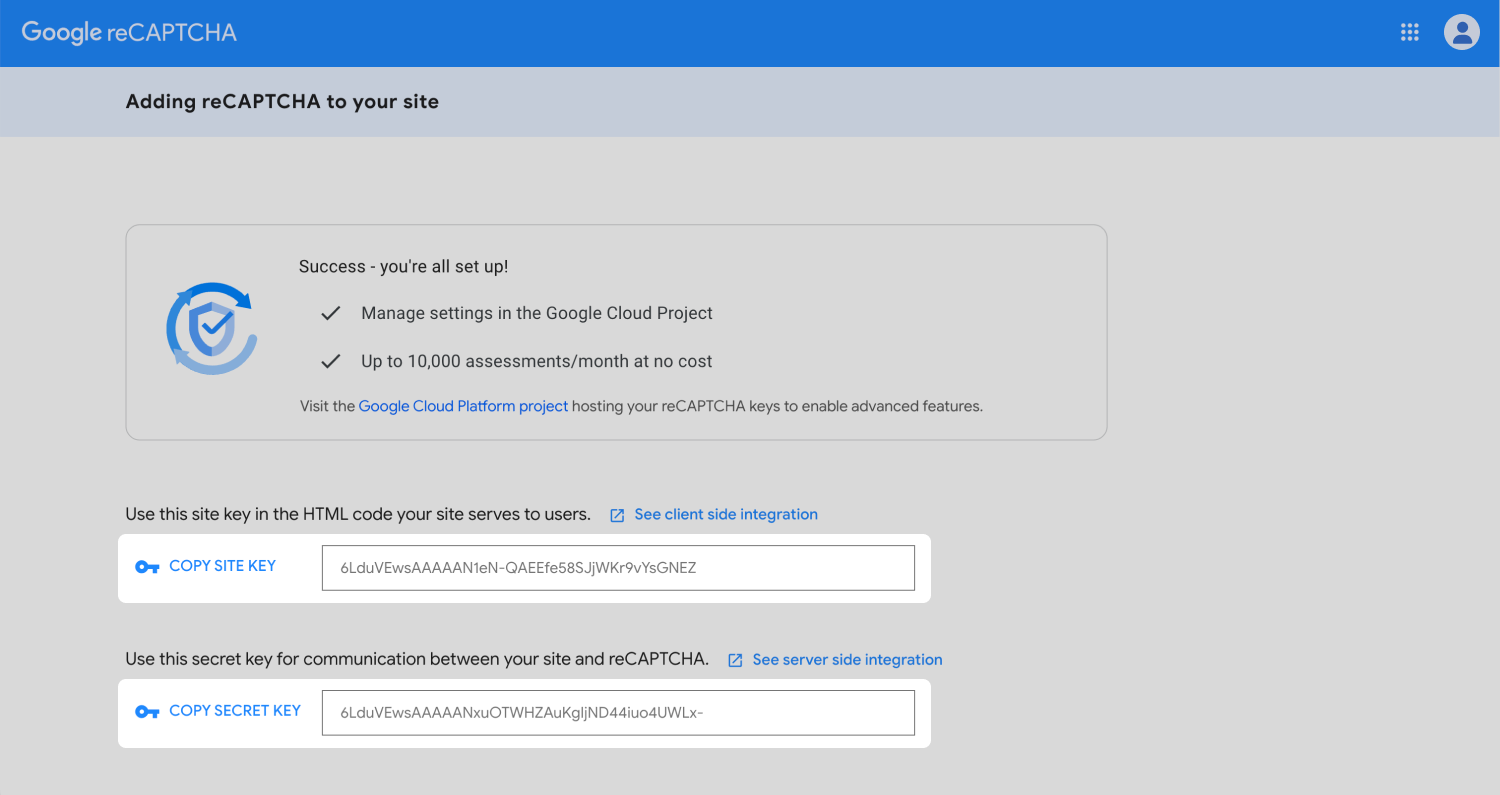
Task: Click the external link icon before server side integration
Action: pos(735,659)
